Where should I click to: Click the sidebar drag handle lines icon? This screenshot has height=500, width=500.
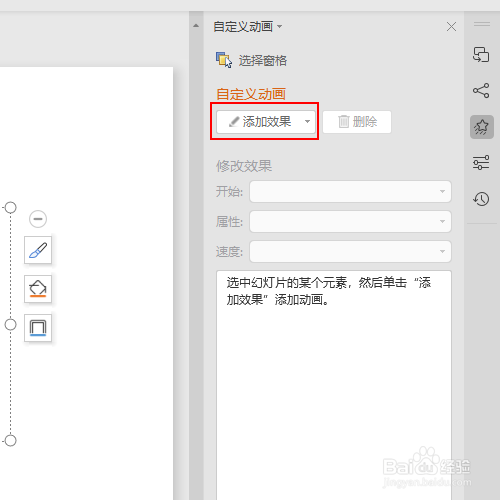tap(482, 24)
